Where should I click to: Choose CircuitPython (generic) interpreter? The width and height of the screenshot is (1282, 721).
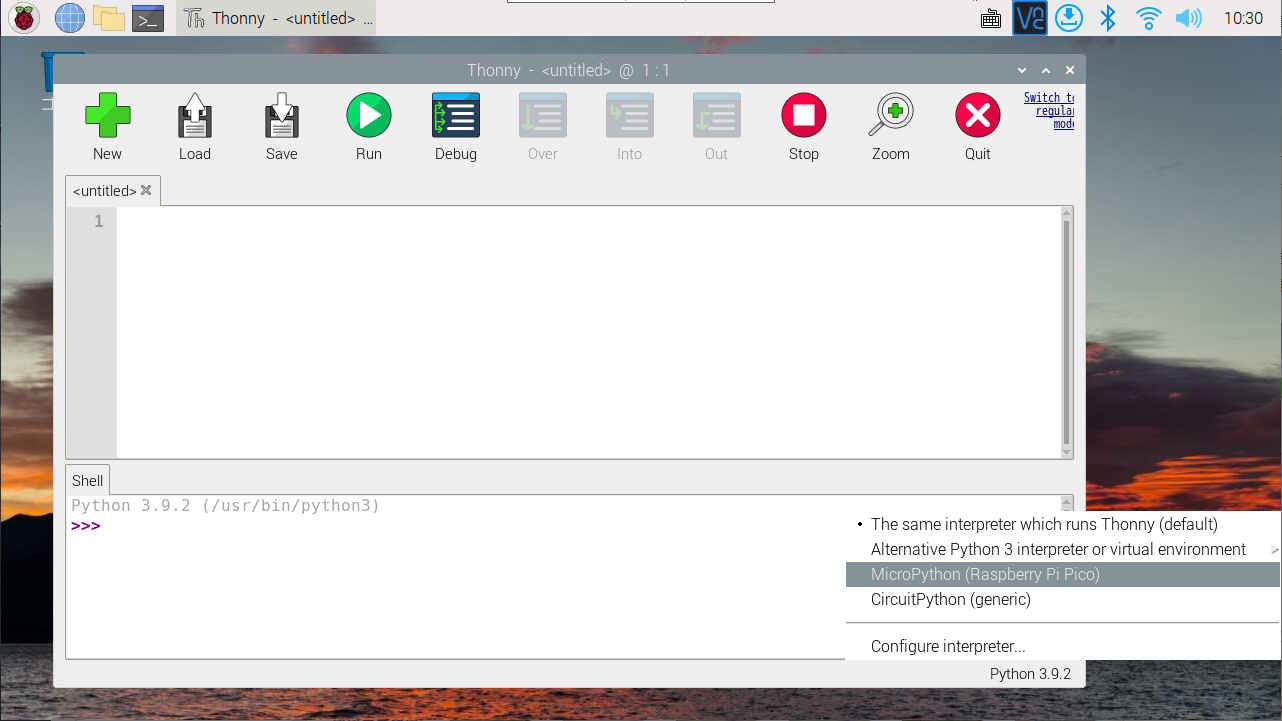pyautogui.click(x=1063, y=599)
